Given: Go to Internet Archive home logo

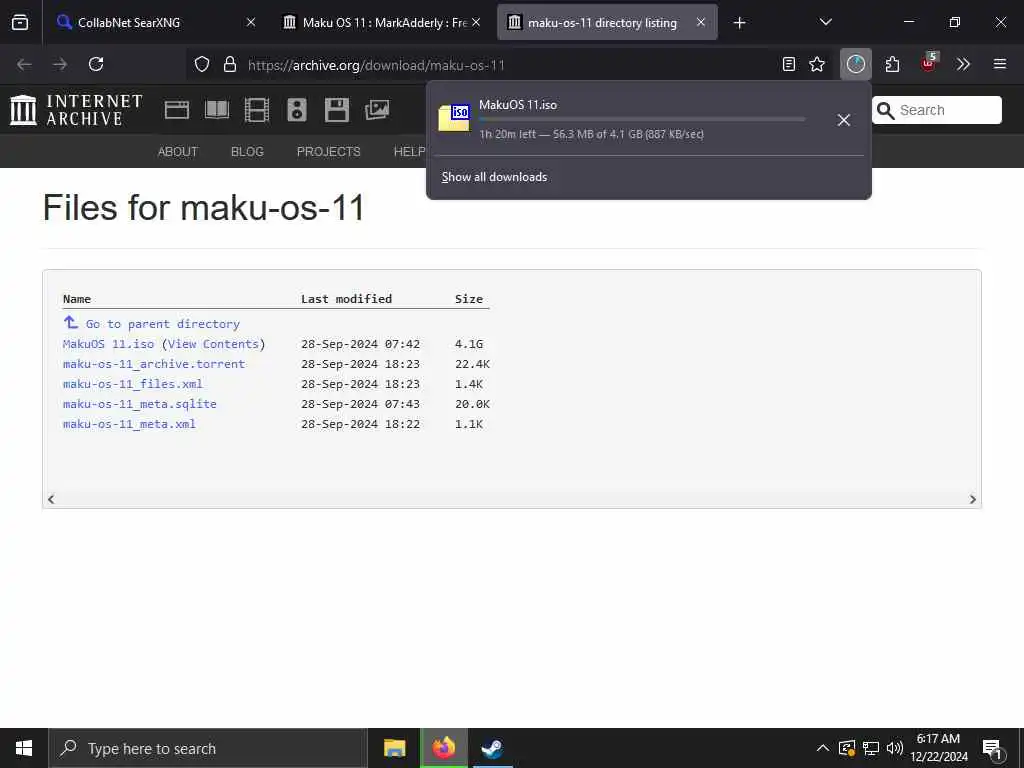Looking at the screenshot, I should (x=76, y=110).
